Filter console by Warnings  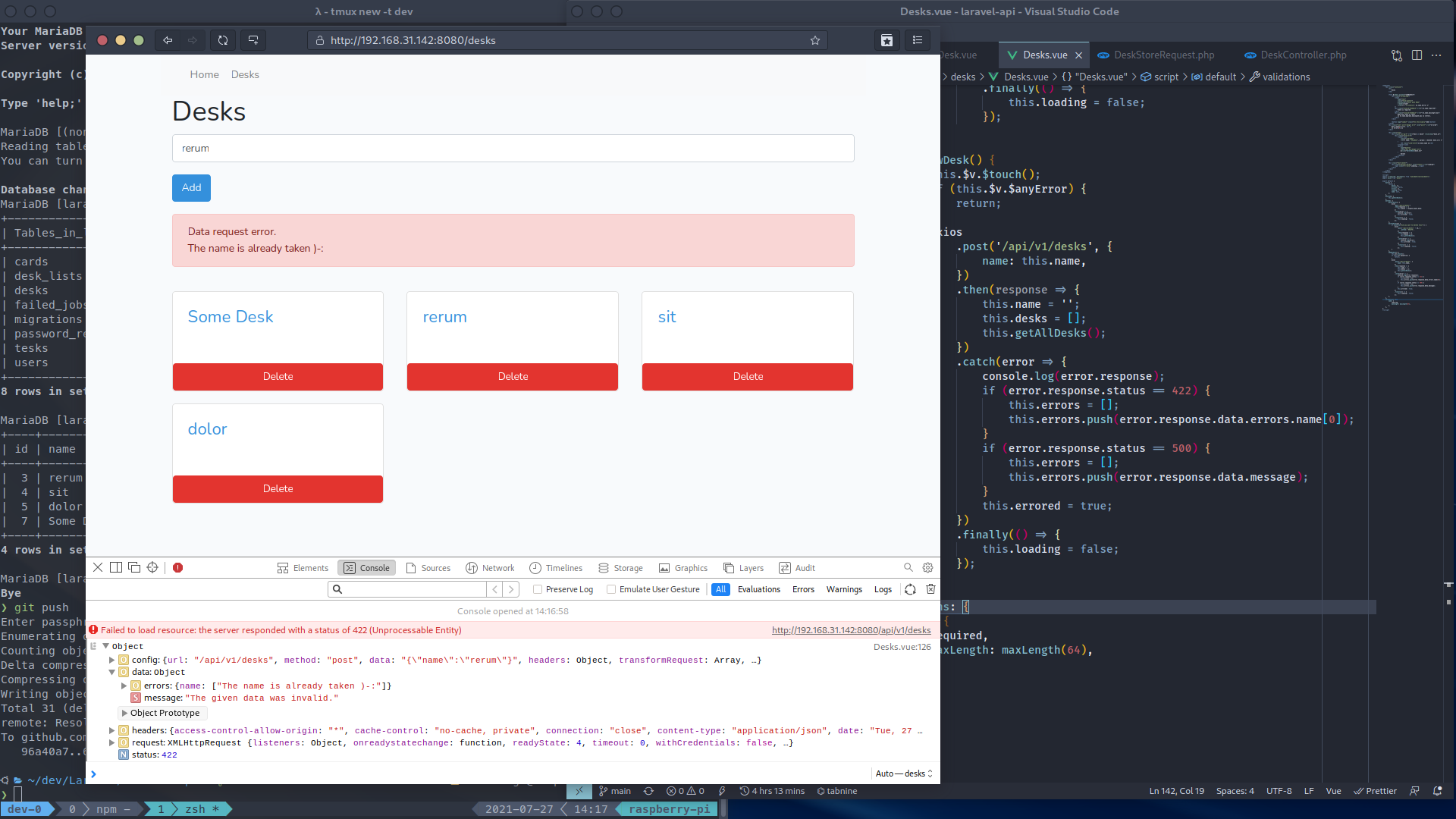(844, 589)
